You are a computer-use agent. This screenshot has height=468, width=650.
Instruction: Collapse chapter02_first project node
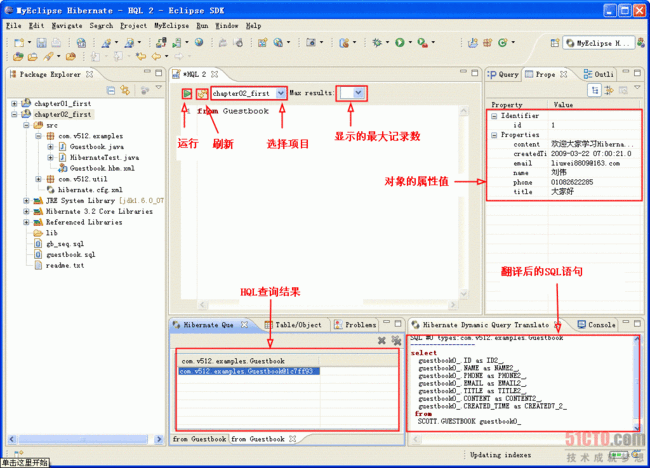click(14, 114)
